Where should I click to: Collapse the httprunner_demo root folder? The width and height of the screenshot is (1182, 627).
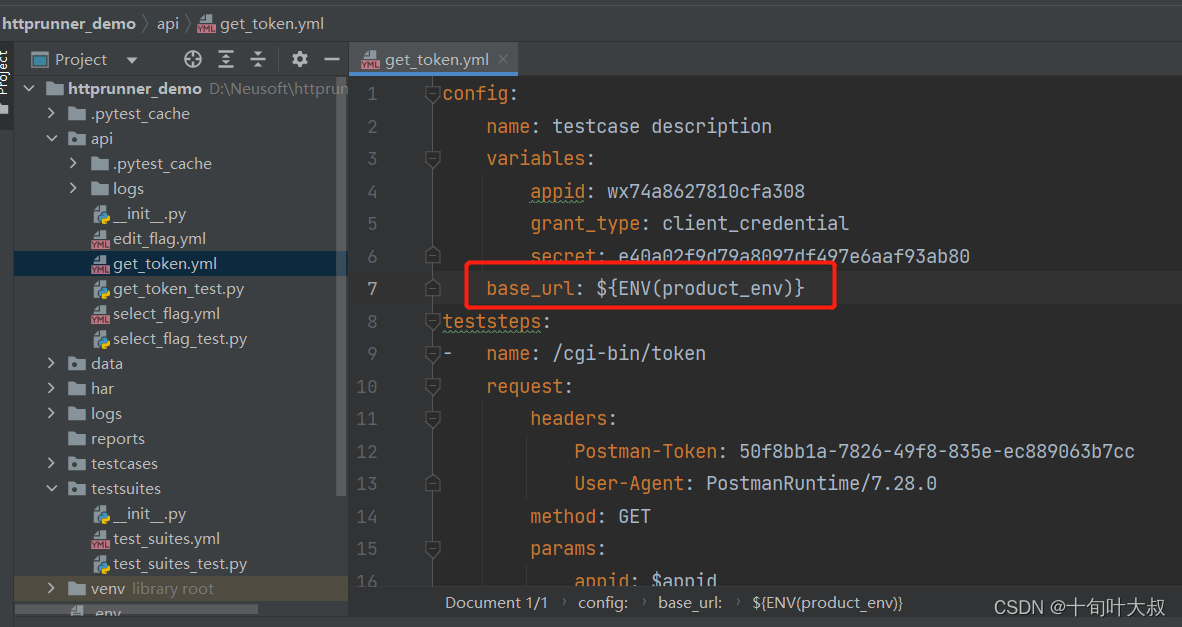pos(29,89)
